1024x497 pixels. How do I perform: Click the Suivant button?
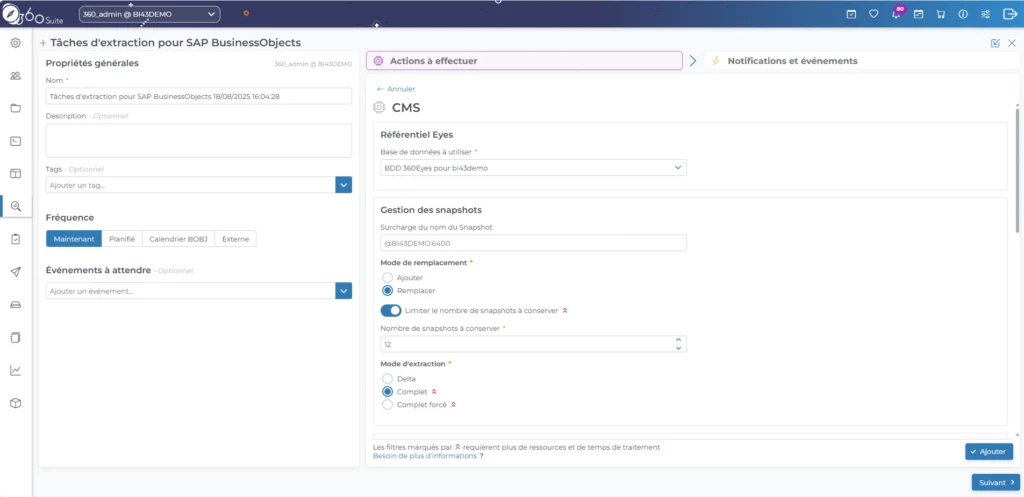coord(995,482)
